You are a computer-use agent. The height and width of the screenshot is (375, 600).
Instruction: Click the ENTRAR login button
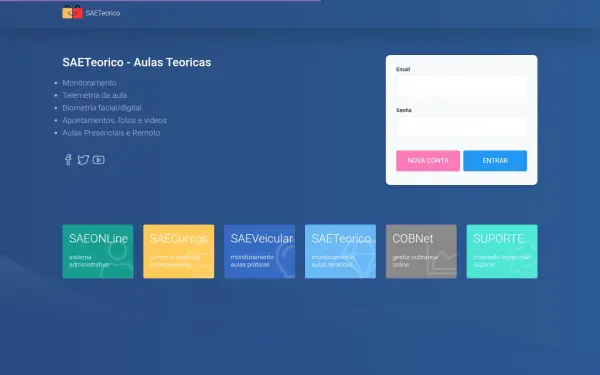click(x=495, y=161)
